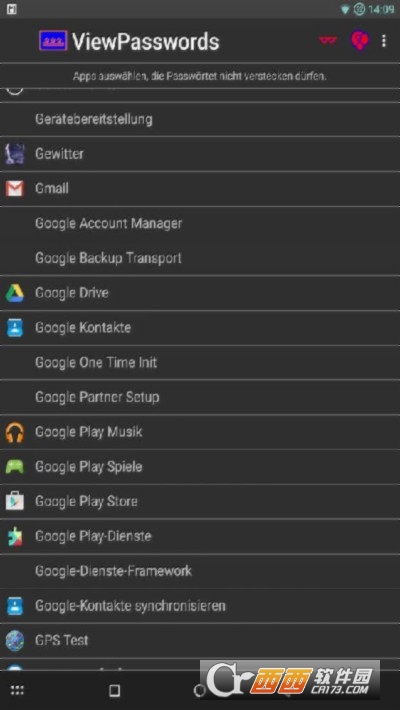Select the Gewitter app icon

point(14,154)
